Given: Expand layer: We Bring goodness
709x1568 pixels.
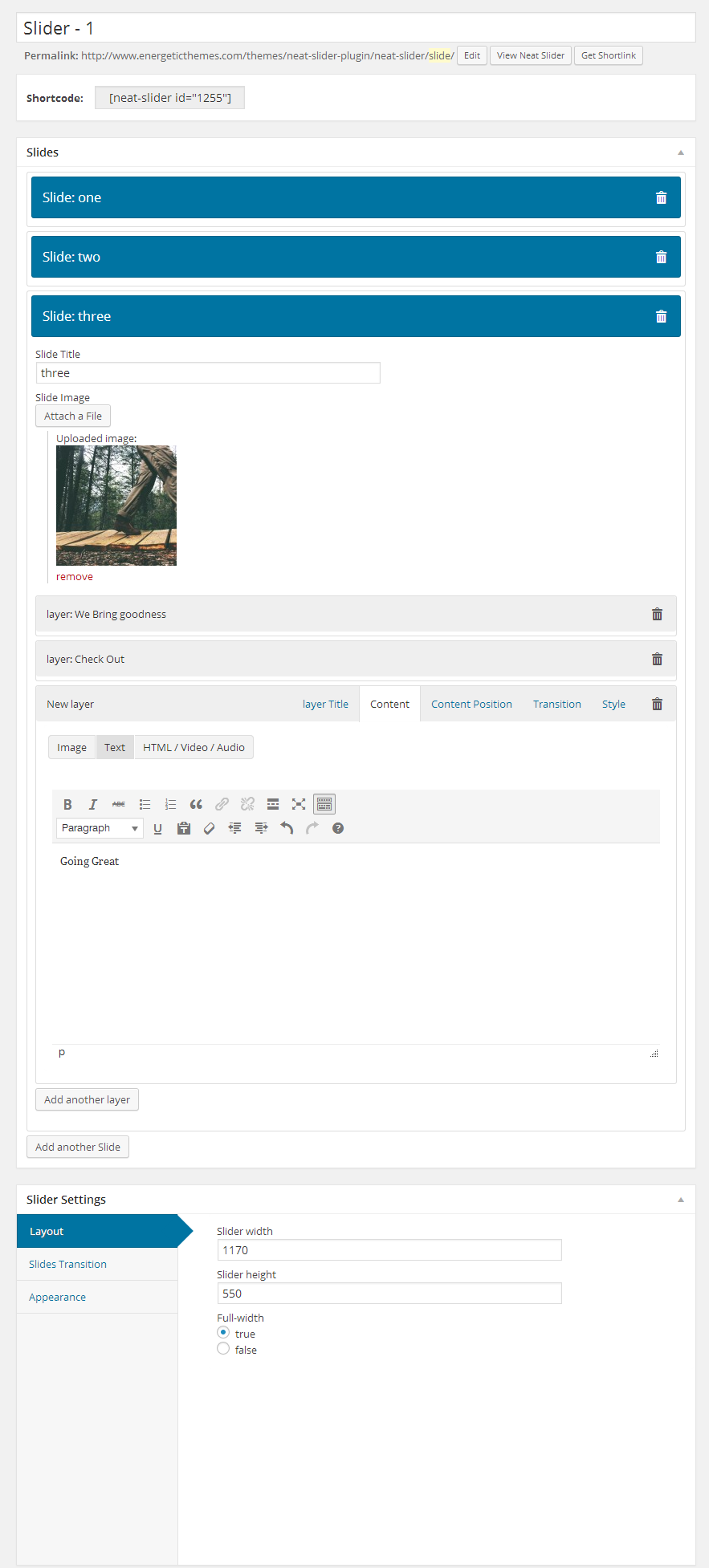Looking at the screenshot, I should point(356,614).
